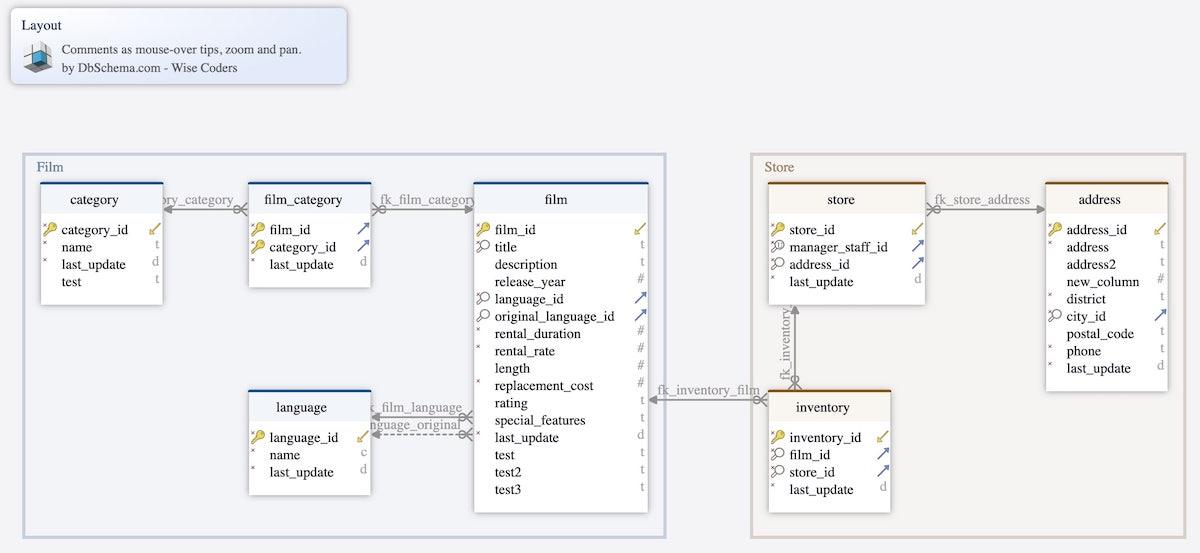
Task: Select the postal_code column in address
Action: click(x=1100, y=334)
